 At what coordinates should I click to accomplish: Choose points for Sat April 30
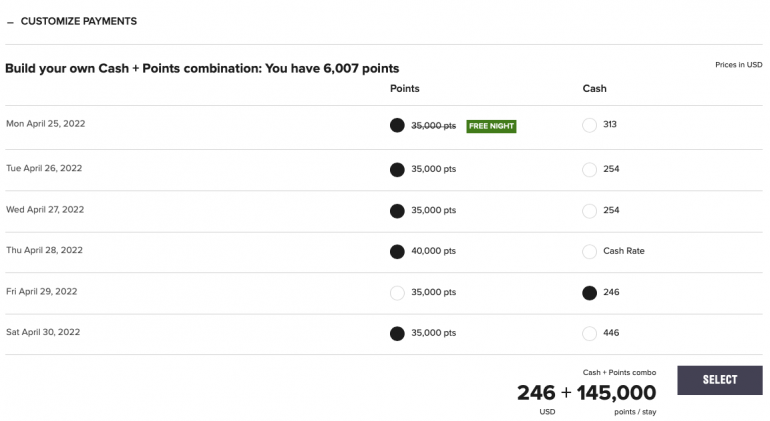[397, 333]
